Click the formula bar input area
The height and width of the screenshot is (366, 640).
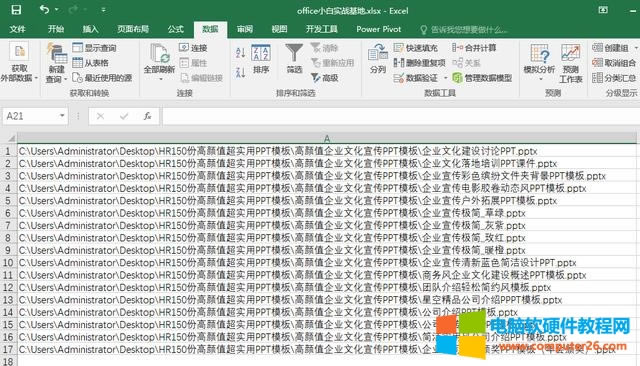(x=401, y=116)
